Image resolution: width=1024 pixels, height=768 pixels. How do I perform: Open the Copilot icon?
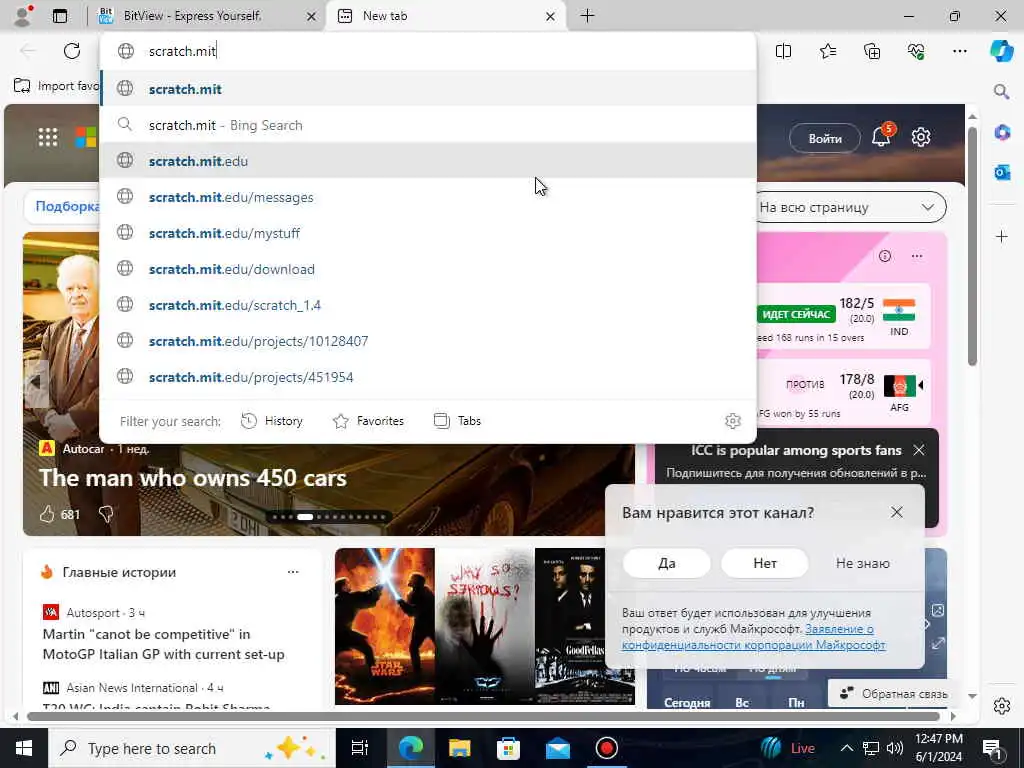click(x=1001, y=51)
